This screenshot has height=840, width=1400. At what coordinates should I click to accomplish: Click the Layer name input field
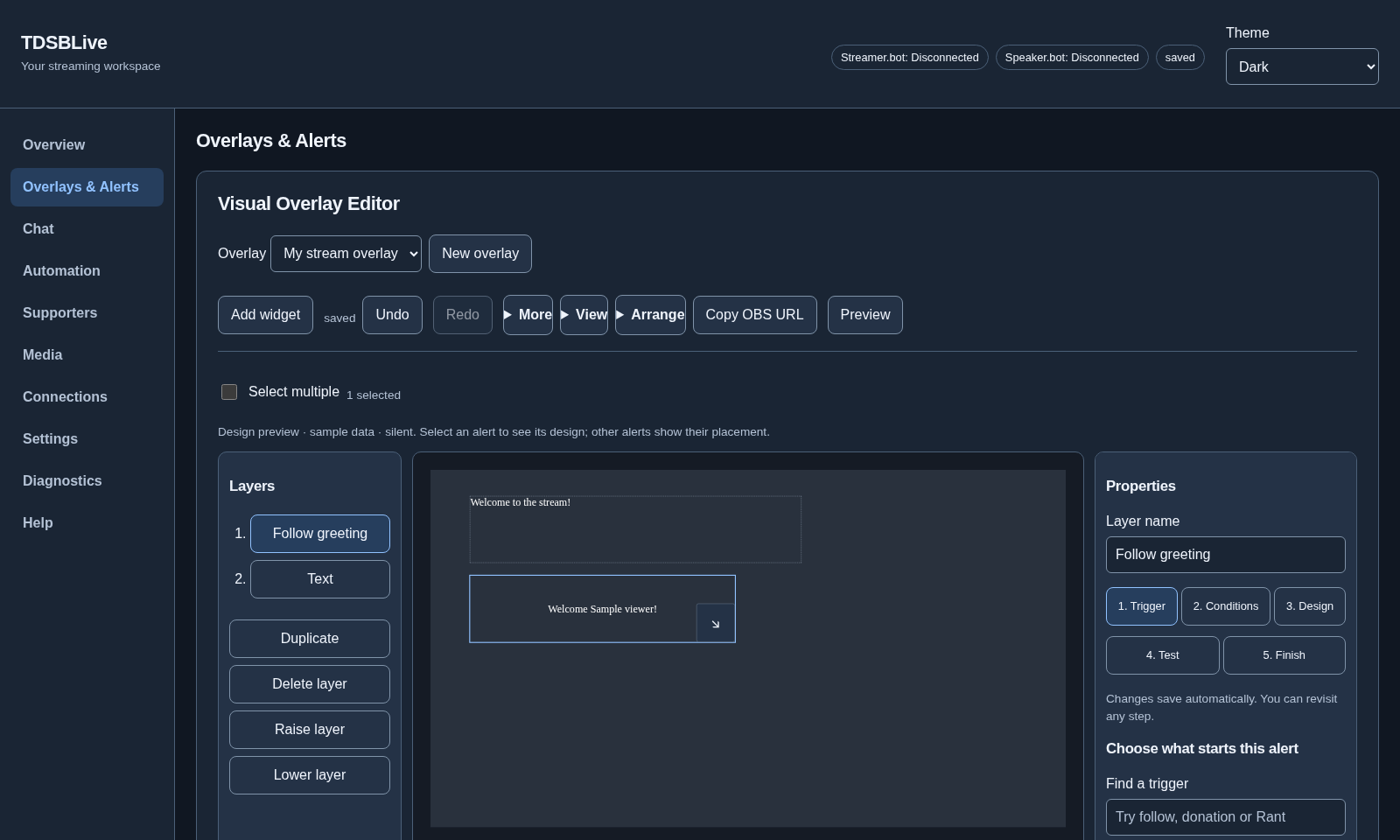(x=1226, y=555)
